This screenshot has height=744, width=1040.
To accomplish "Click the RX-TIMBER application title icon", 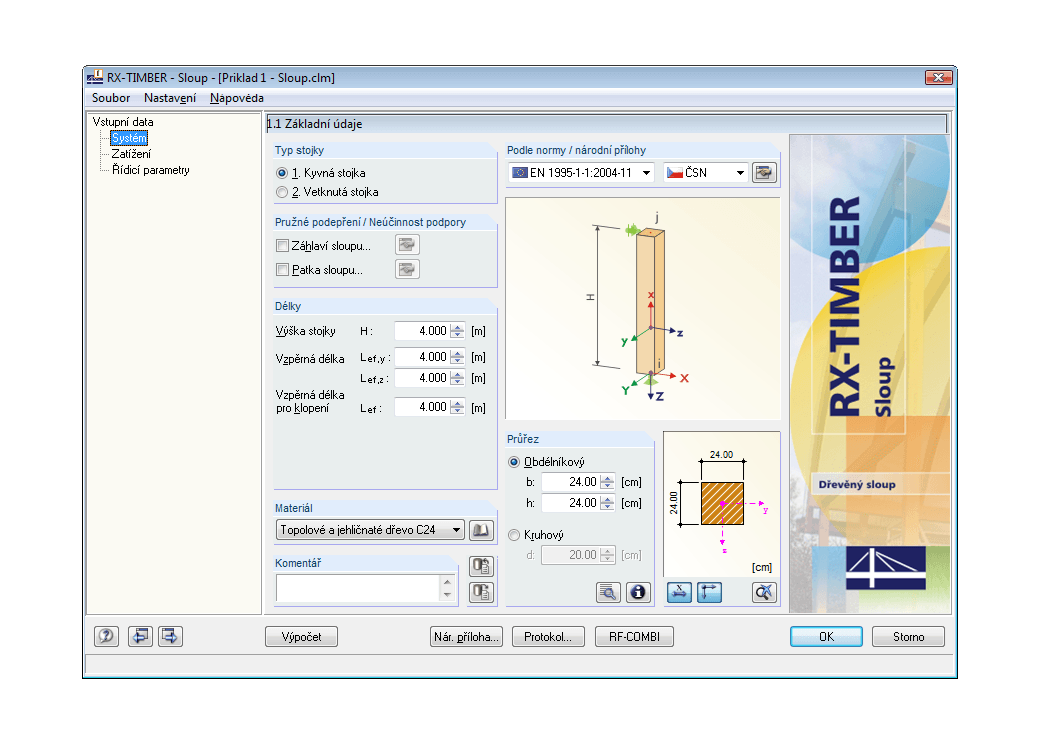I will 95,77.
